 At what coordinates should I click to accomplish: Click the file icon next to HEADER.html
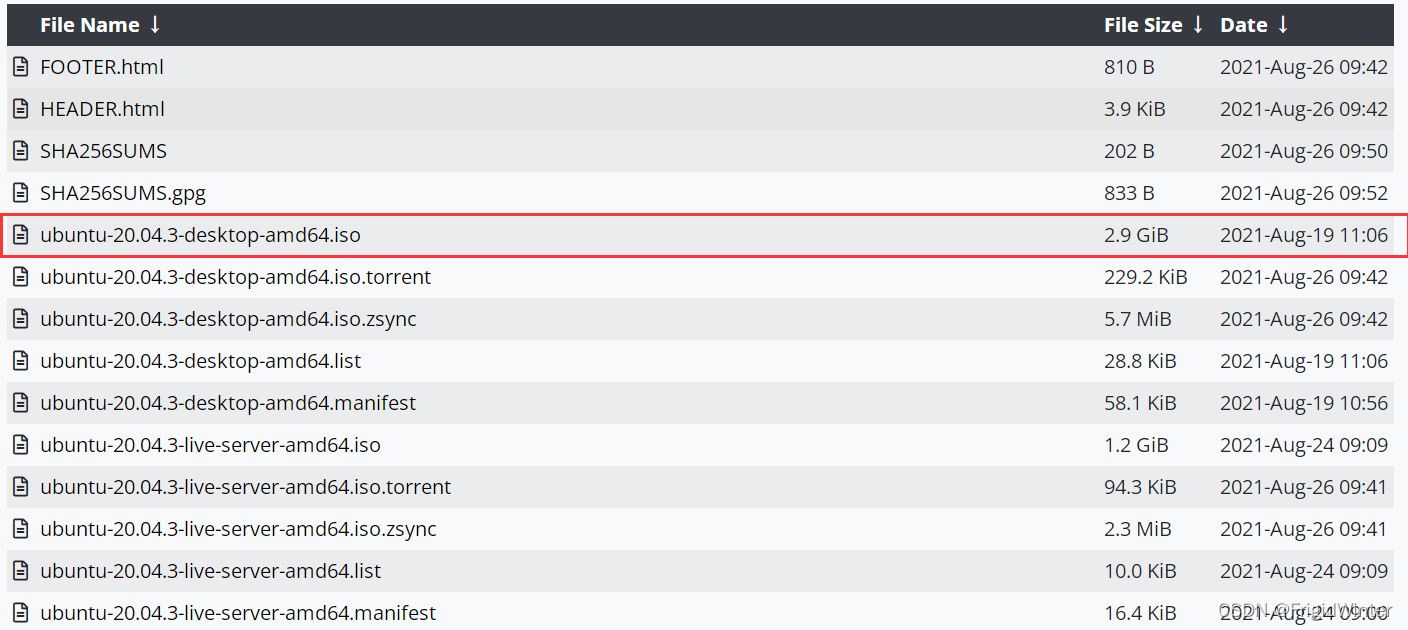(20, 109)
